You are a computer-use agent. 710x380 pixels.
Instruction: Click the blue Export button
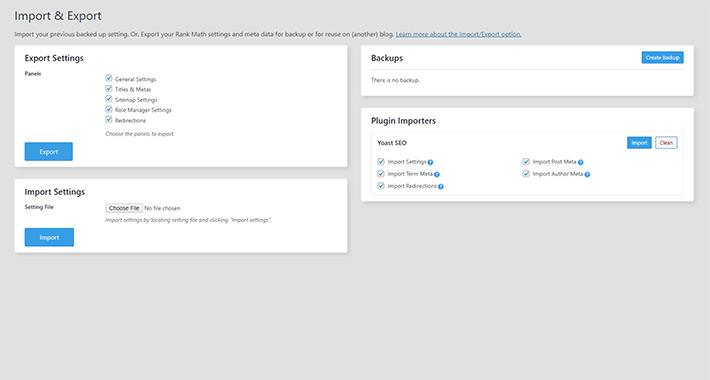(48, 152)
